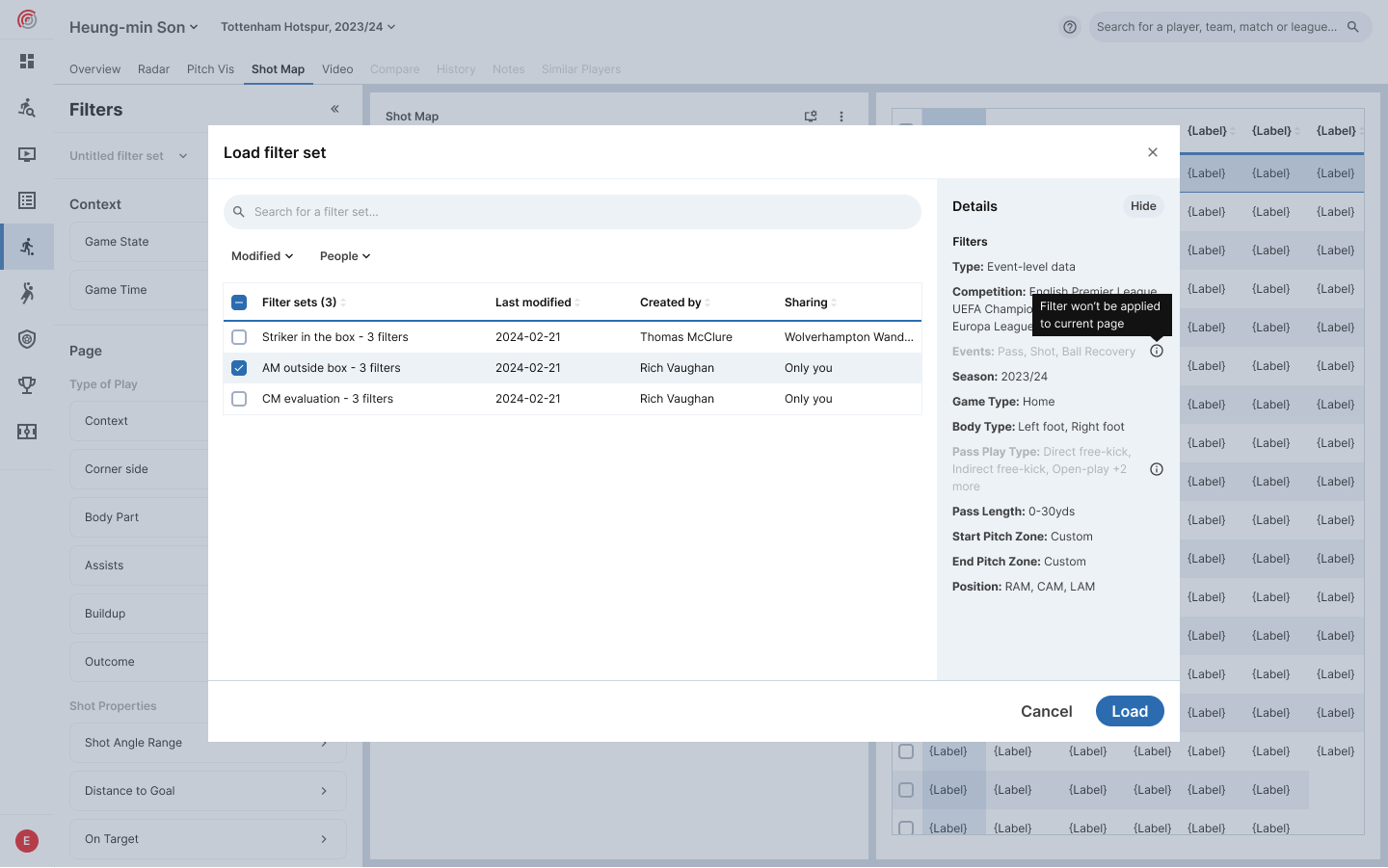Open the dashboard grid icon in sidebar

(x=27, y=62)
